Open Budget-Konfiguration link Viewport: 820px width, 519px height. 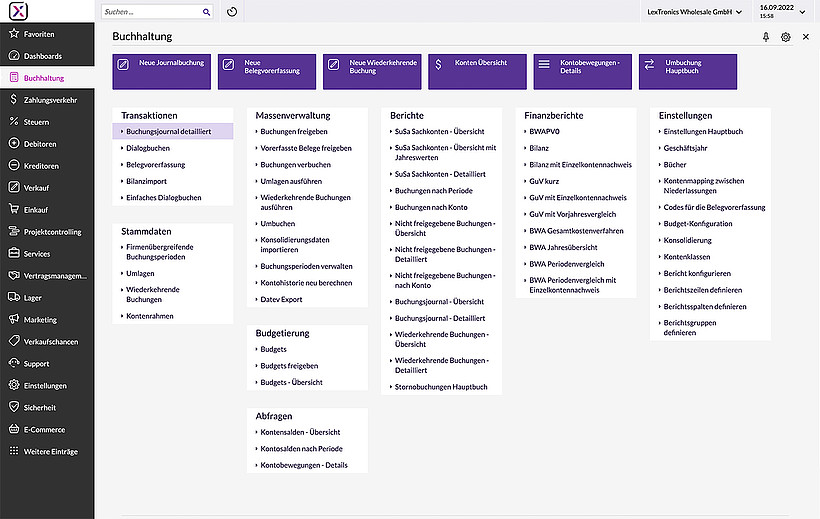[698, 223]
